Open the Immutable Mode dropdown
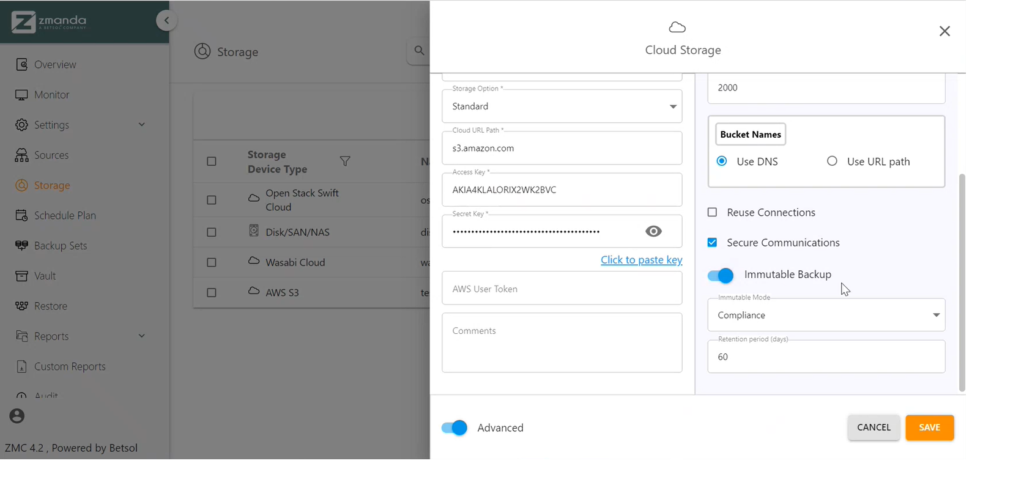The width and height of the screenshot is (1024, 488). tap(826, 315)
